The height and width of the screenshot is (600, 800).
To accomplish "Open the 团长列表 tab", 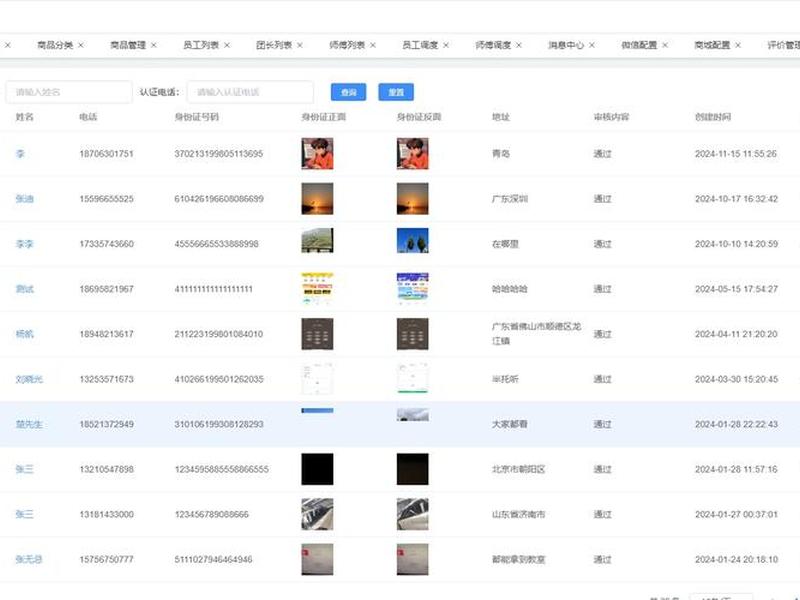I will pyautogui.click(x=274, y=45).
